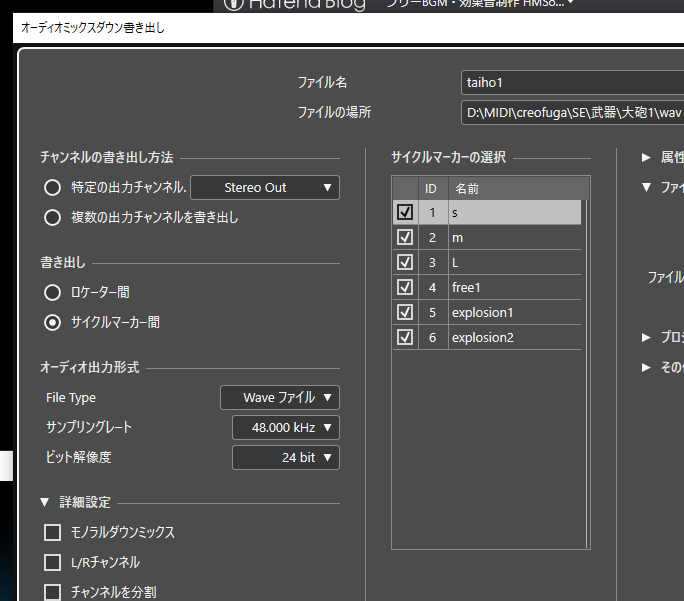684x601 pixels.
Task: Uncheck cycle marker 2 named m
Action: [405, 237]
